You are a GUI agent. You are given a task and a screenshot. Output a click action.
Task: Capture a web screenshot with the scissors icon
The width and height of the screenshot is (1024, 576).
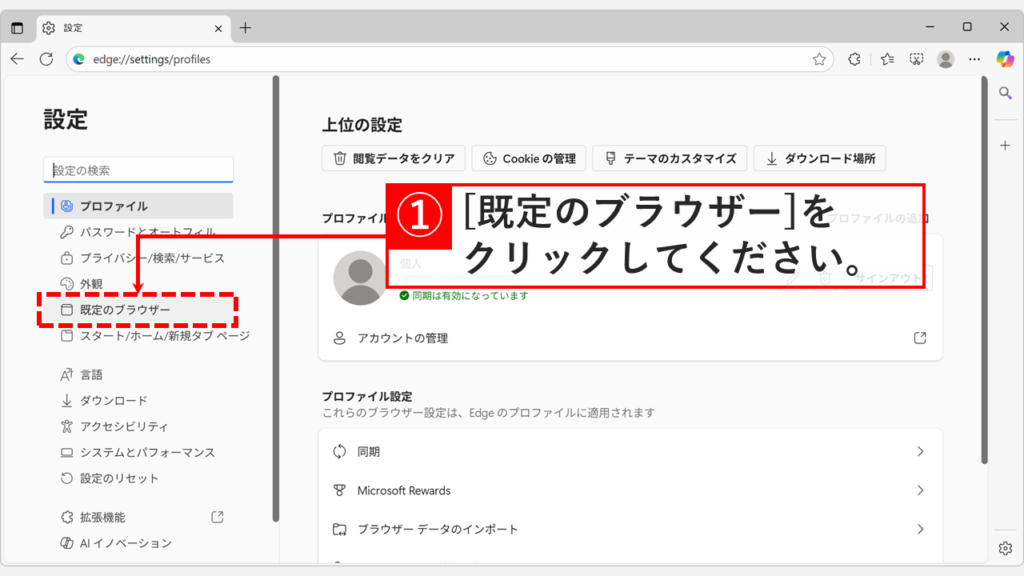coord(915,59)
